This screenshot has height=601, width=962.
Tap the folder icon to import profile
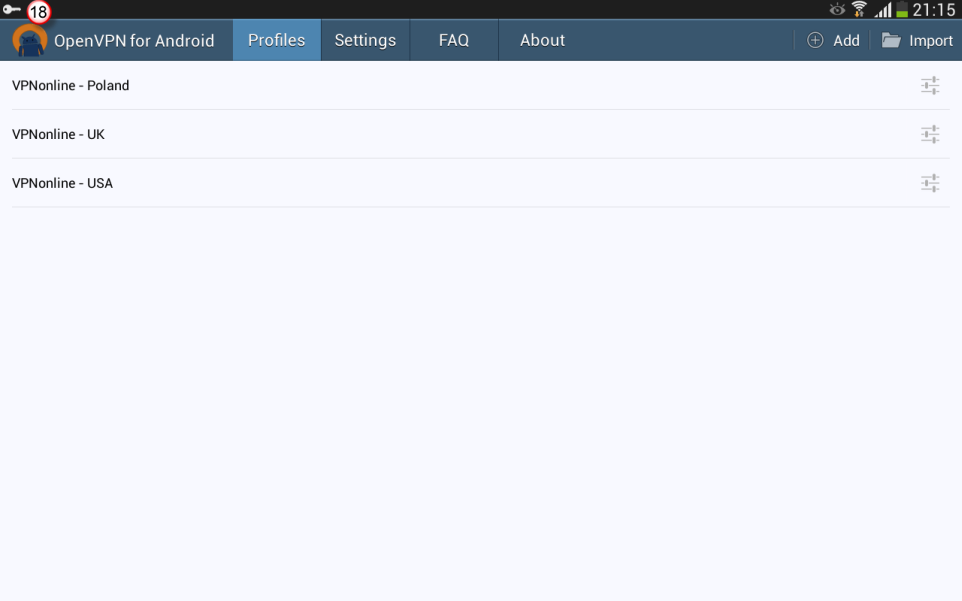pos(891,40)
